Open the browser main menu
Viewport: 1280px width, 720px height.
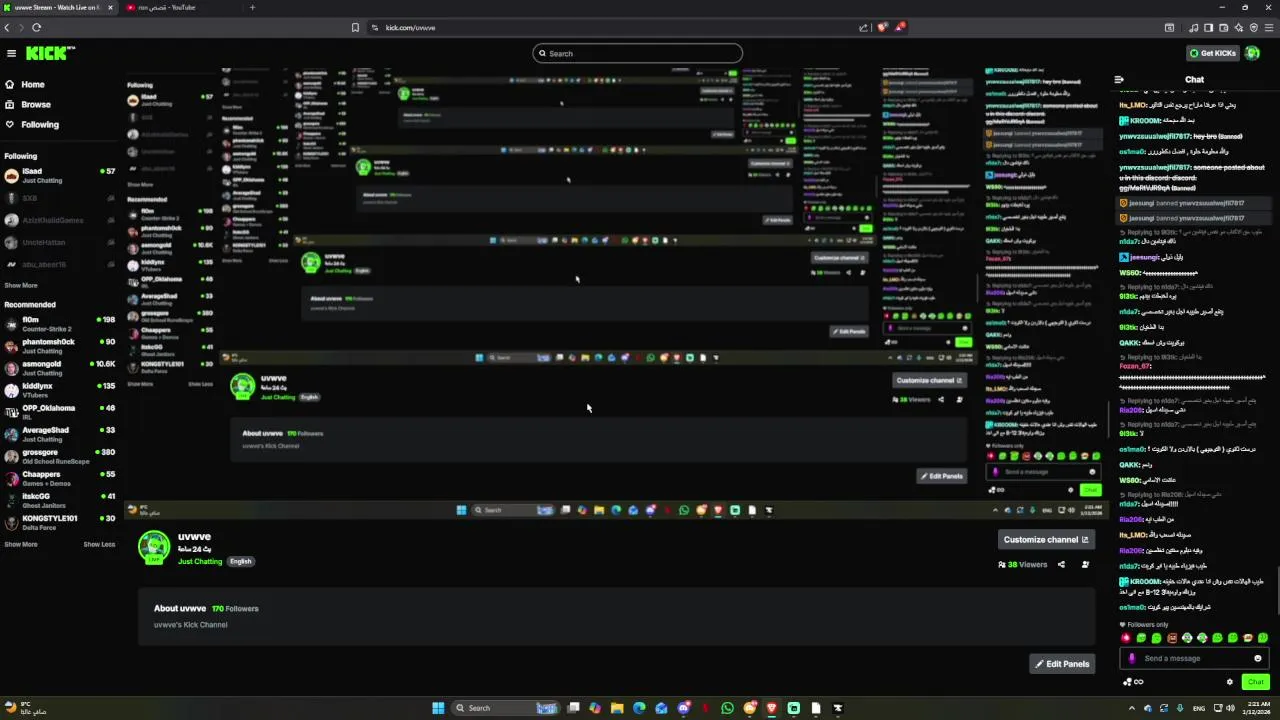[1269, 28]
